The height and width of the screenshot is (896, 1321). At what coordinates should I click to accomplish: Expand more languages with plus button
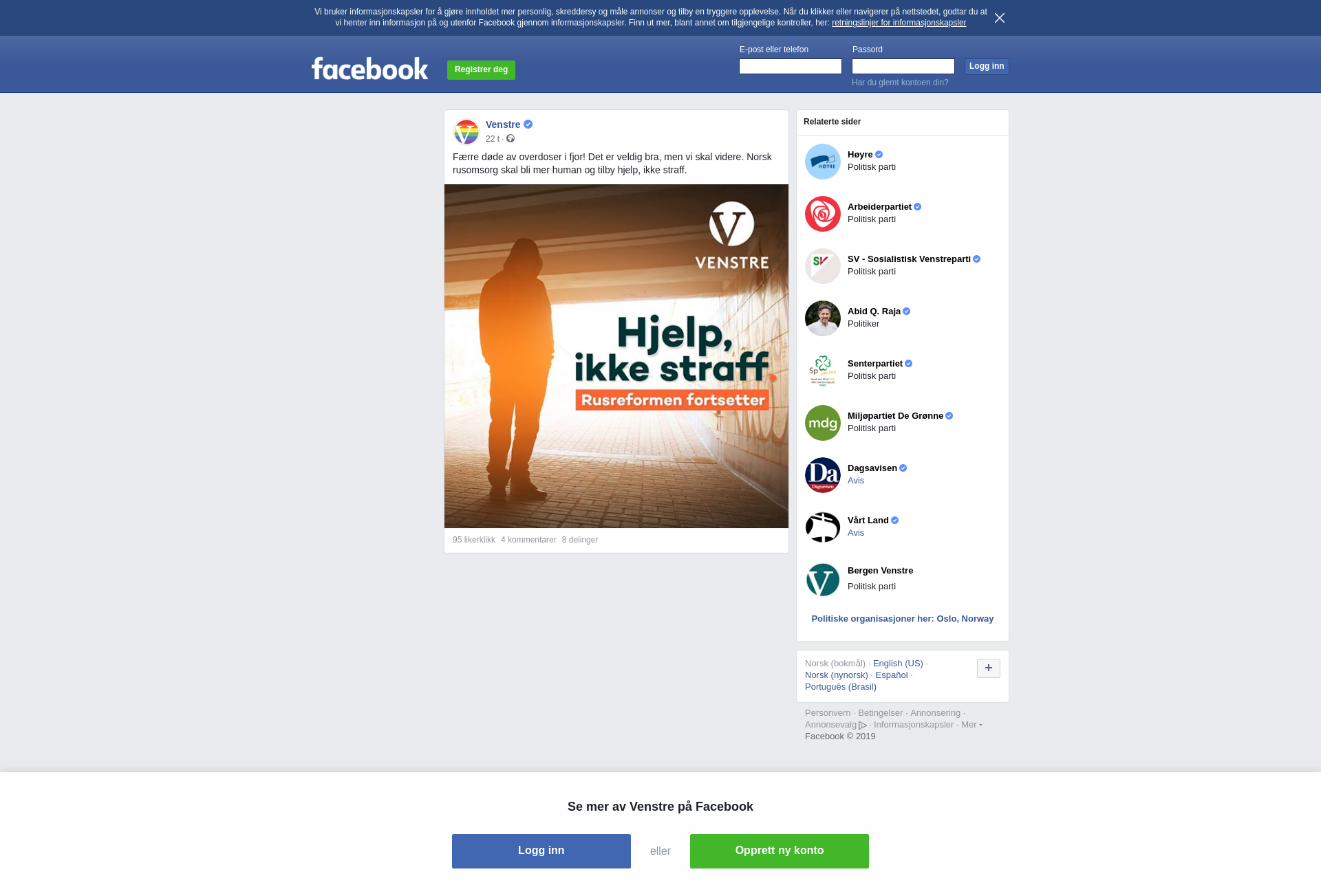point(989,668)
